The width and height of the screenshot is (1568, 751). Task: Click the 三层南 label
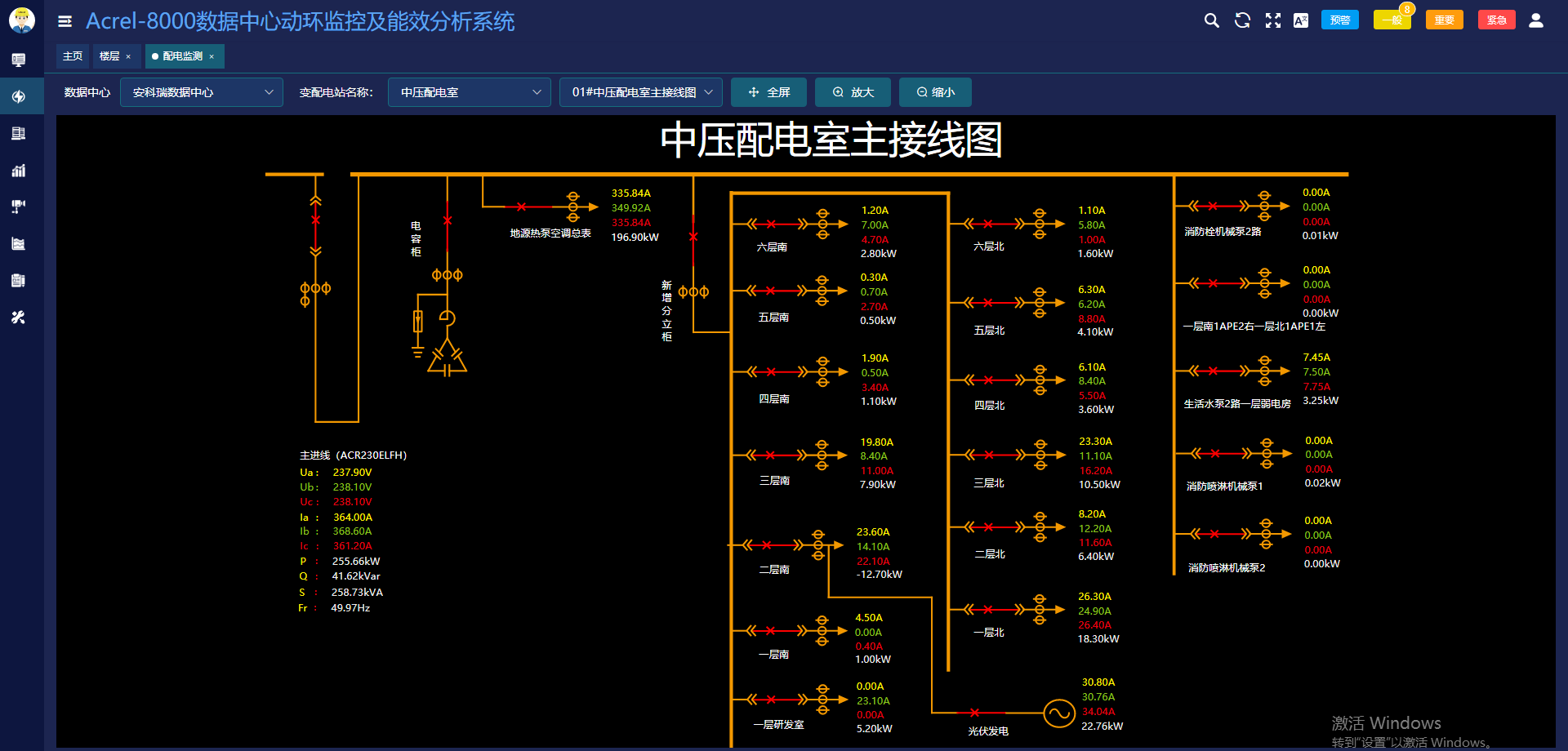(774, 481)
